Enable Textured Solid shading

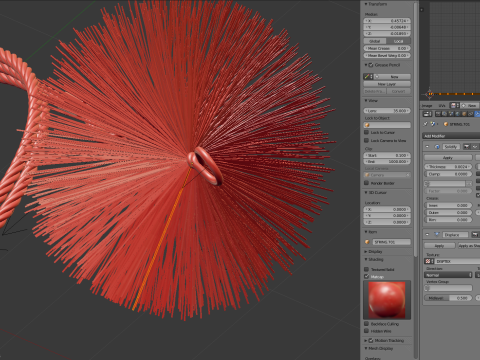coord(367,269)
